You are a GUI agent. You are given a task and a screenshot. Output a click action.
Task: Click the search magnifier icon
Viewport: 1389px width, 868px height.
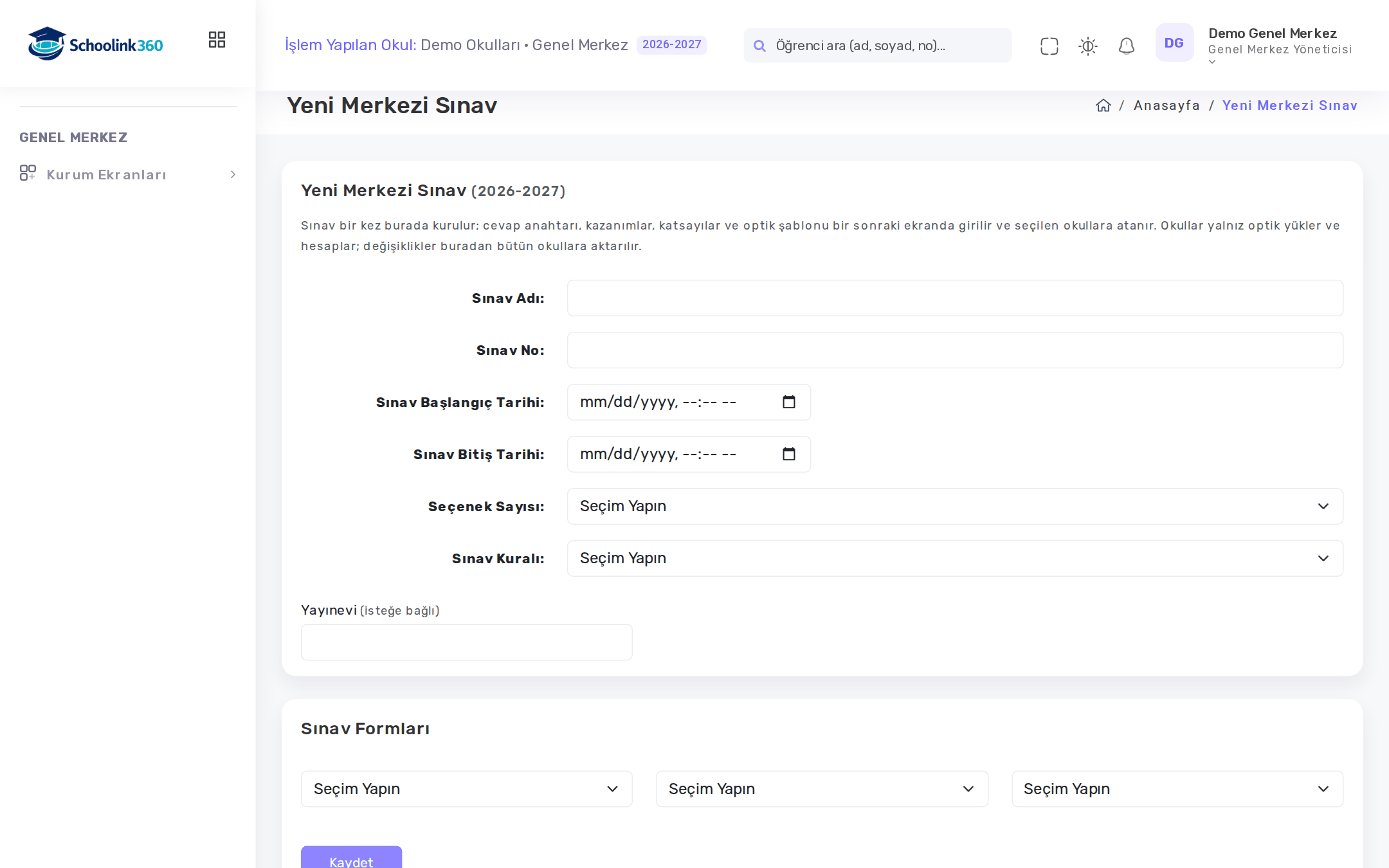(759, 46)
